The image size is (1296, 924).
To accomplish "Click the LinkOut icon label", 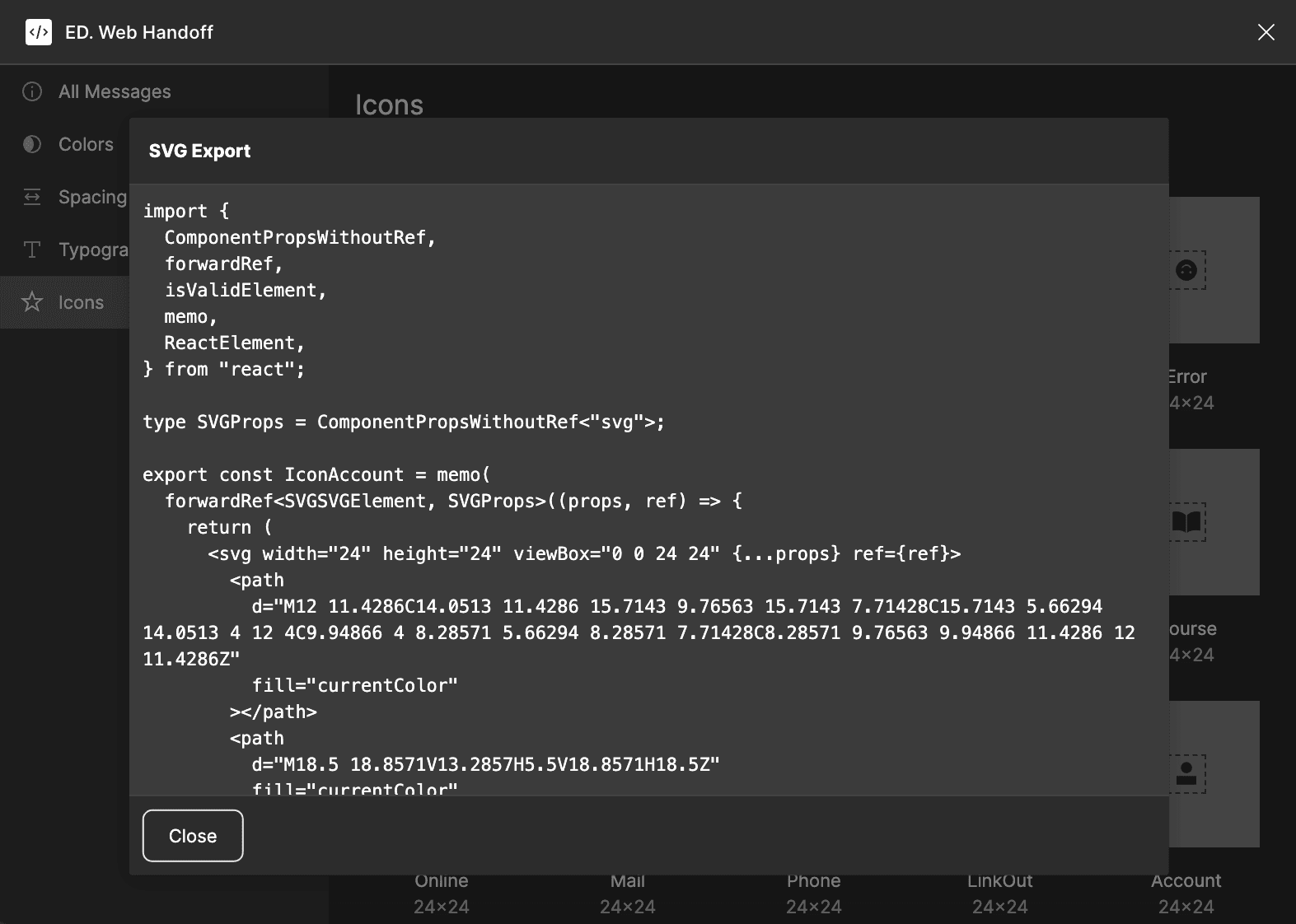I will 999,881.
